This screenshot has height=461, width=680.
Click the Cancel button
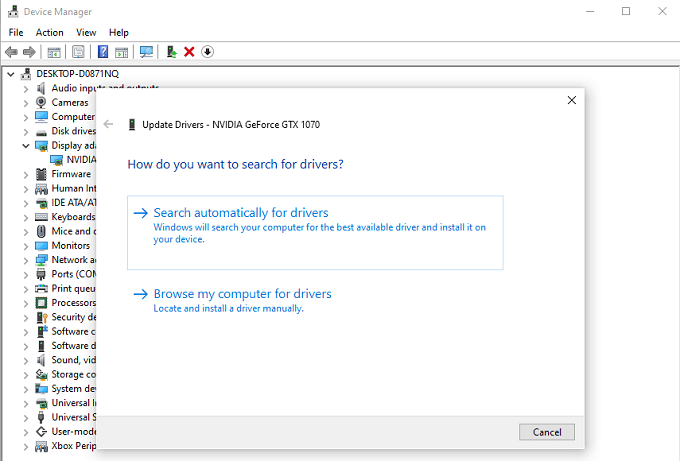click(x=547, y=432)
